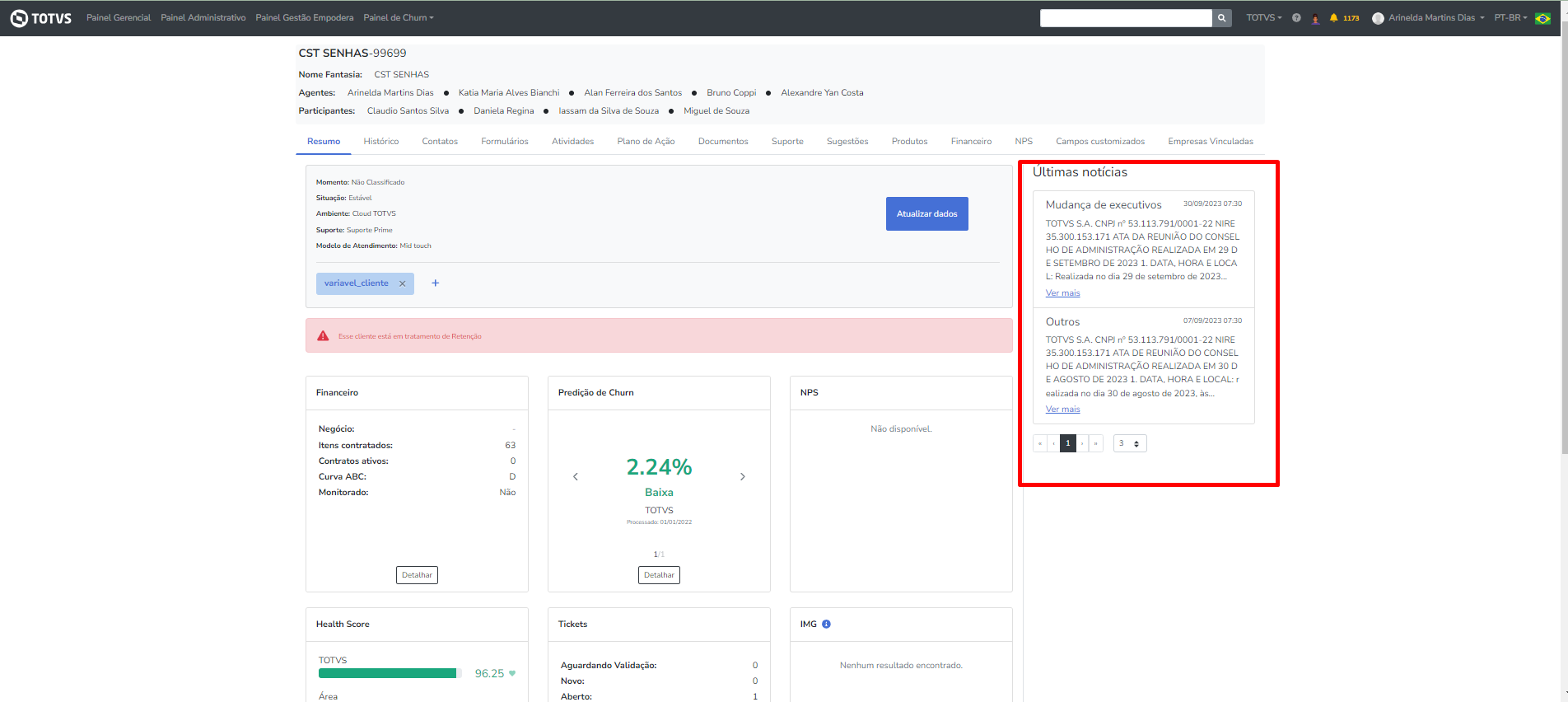This screenshot has height=702, width=1568.
Task: Click the variavel_cliente tag label
Action: click(356, 283)
